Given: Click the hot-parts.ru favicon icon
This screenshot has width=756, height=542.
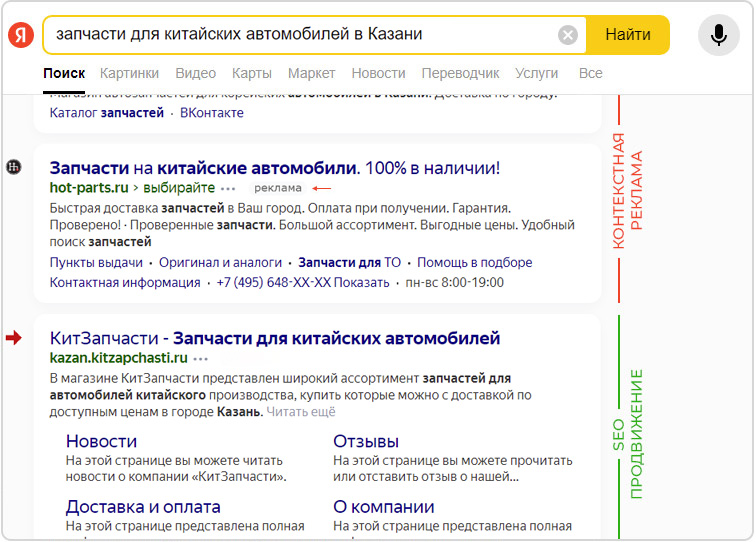Looking at the screenshot, I should pos(14,167).
